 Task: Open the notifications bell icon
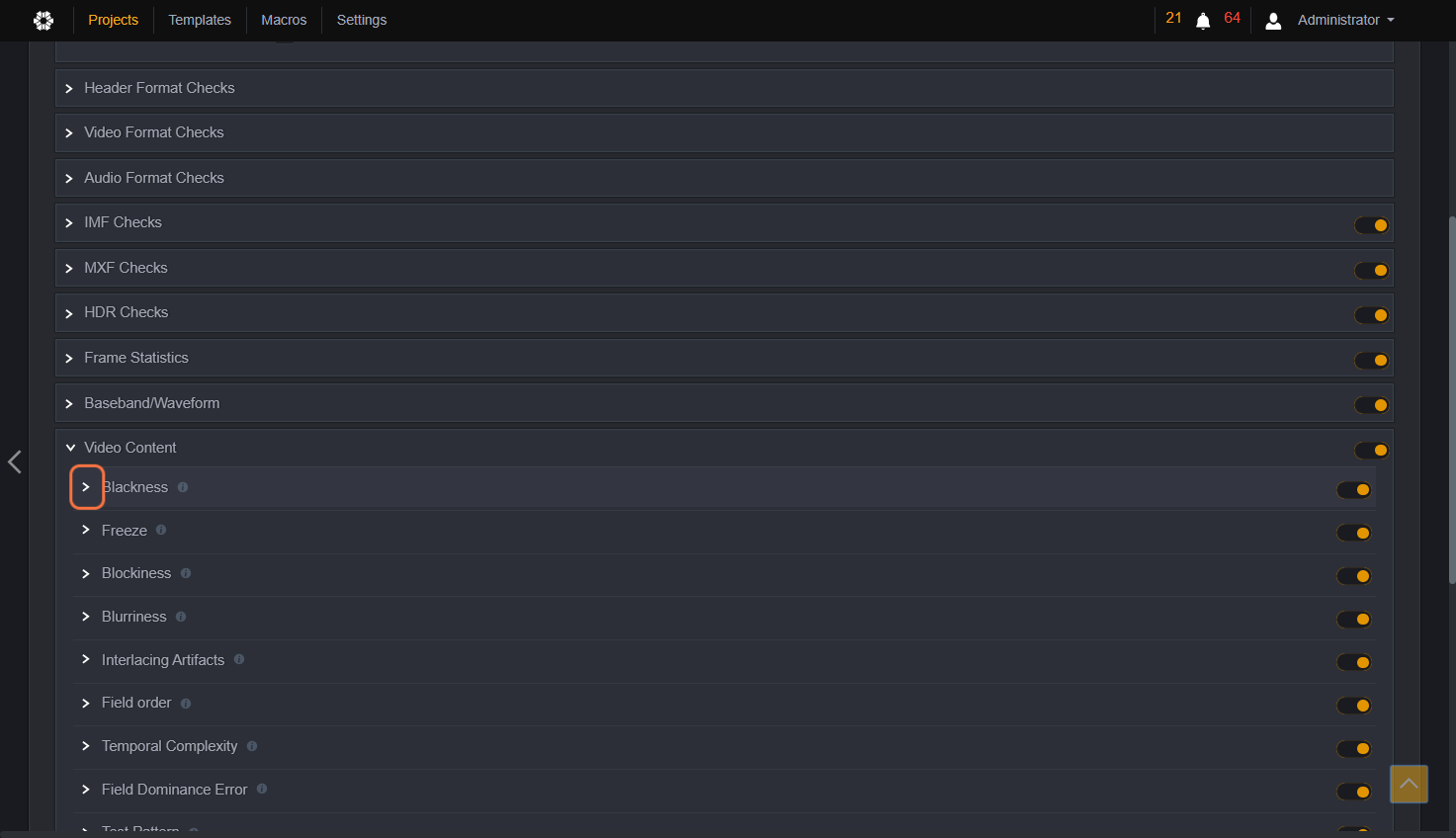[1203, 21]
